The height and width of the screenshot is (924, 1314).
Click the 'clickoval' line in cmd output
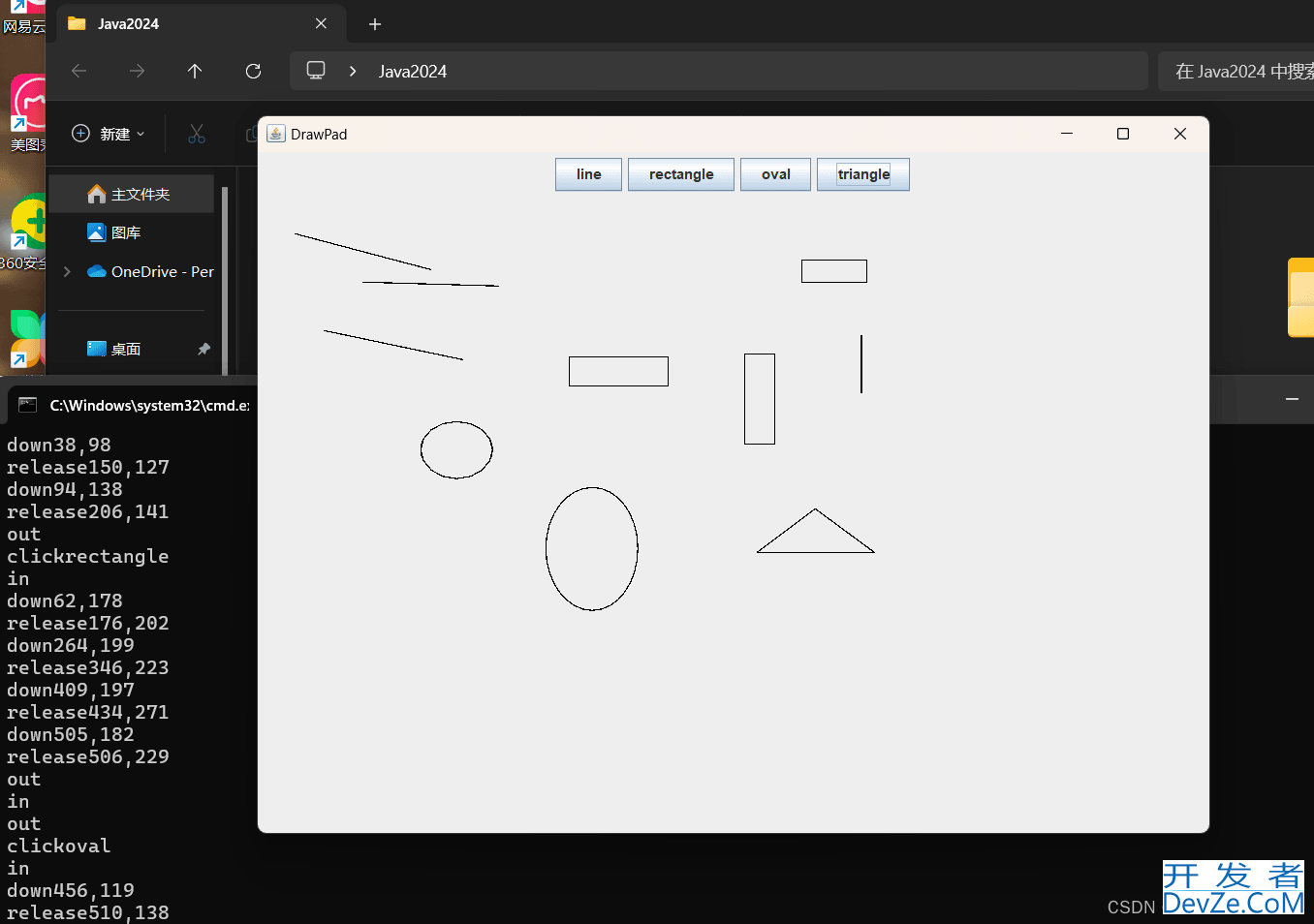(x=59, y=846)
